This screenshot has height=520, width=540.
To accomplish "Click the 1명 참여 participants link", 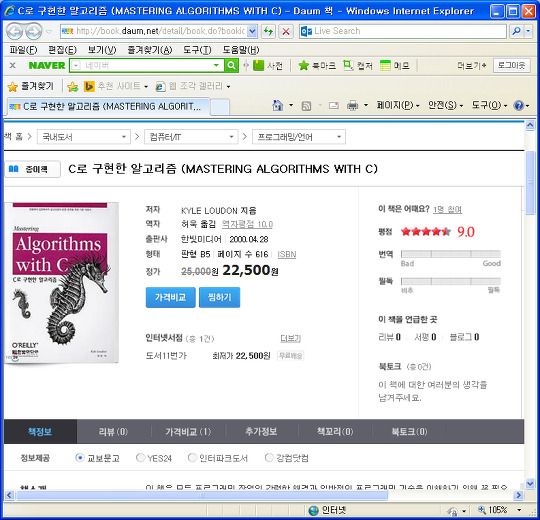I will click(x=447, y=209).
